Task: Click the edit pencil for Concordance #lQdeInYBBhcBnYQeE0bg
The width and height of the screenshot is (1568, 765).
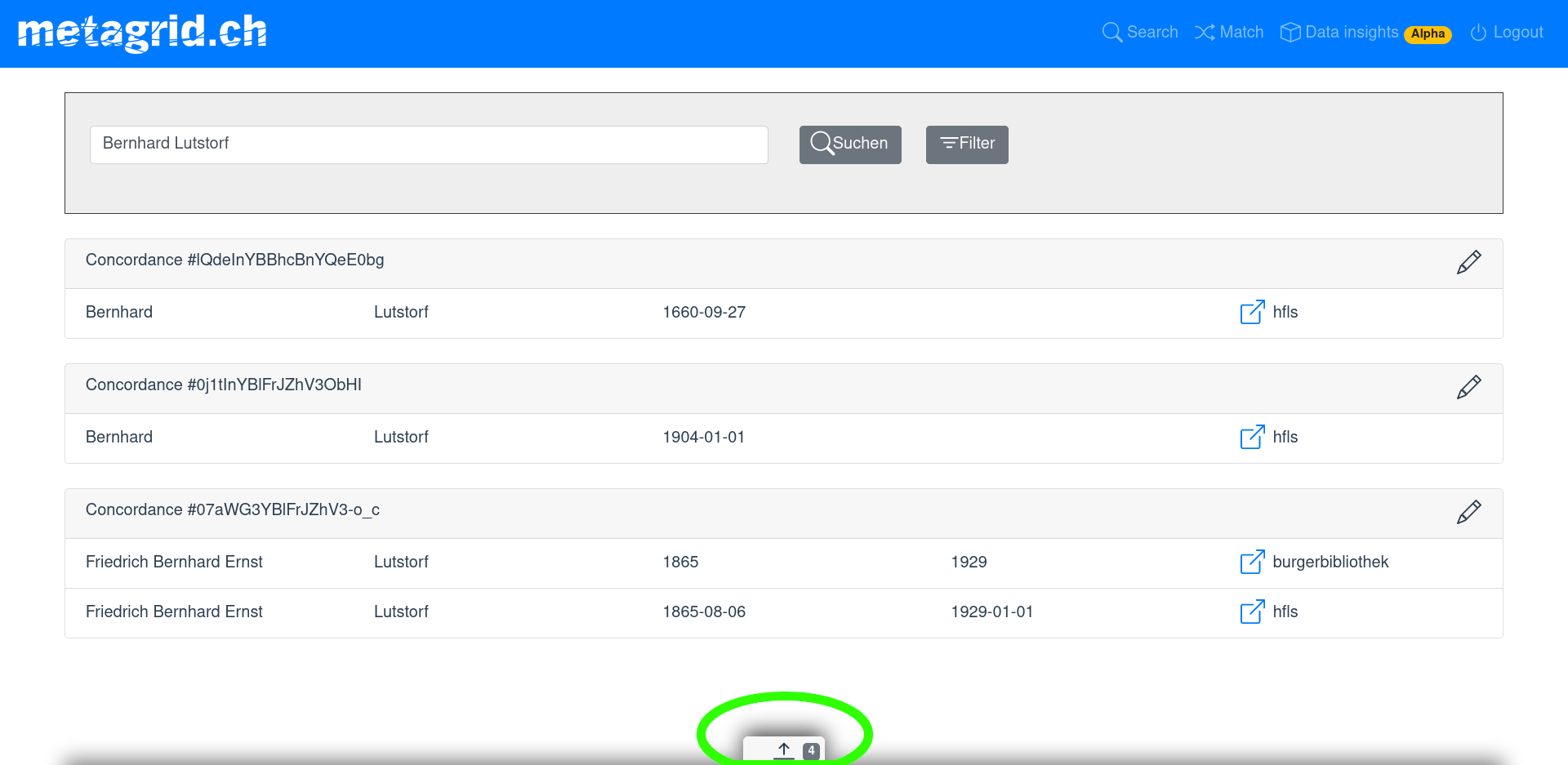Action: pos(1468,262)
